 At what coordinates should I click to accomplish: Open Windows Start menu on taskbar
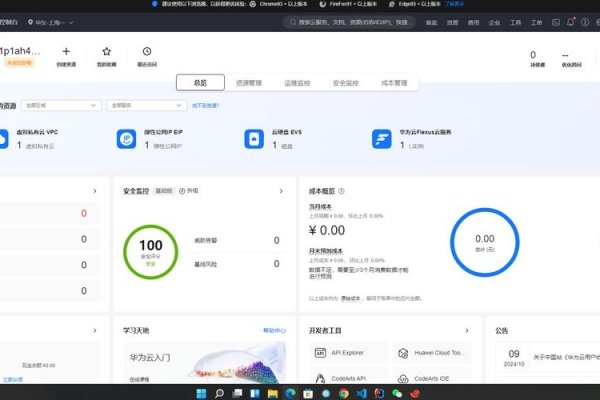pos(201,393)
